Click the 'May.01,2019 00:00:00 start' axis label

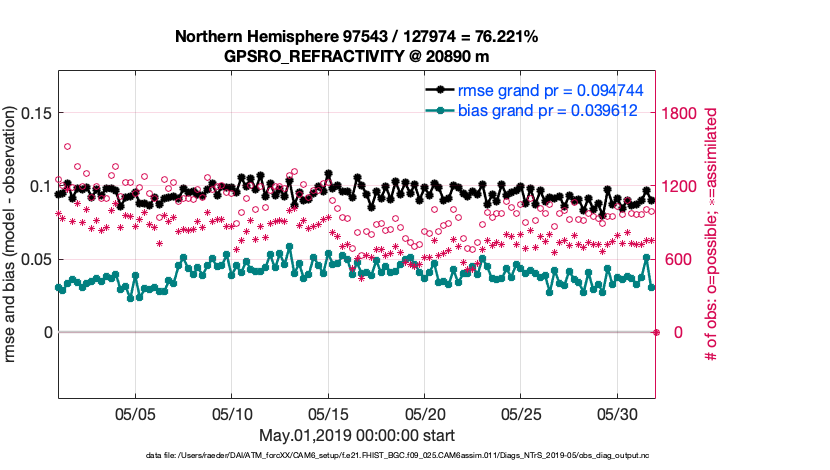click(356, 435)
